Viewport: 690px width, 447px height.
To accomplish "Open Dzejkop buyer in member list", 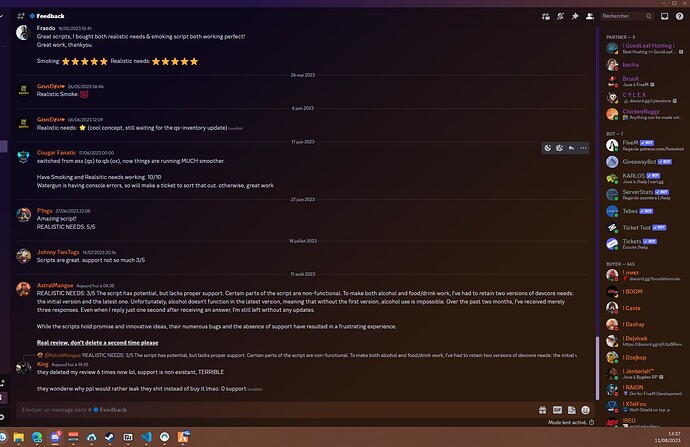I will coord(644,358).
